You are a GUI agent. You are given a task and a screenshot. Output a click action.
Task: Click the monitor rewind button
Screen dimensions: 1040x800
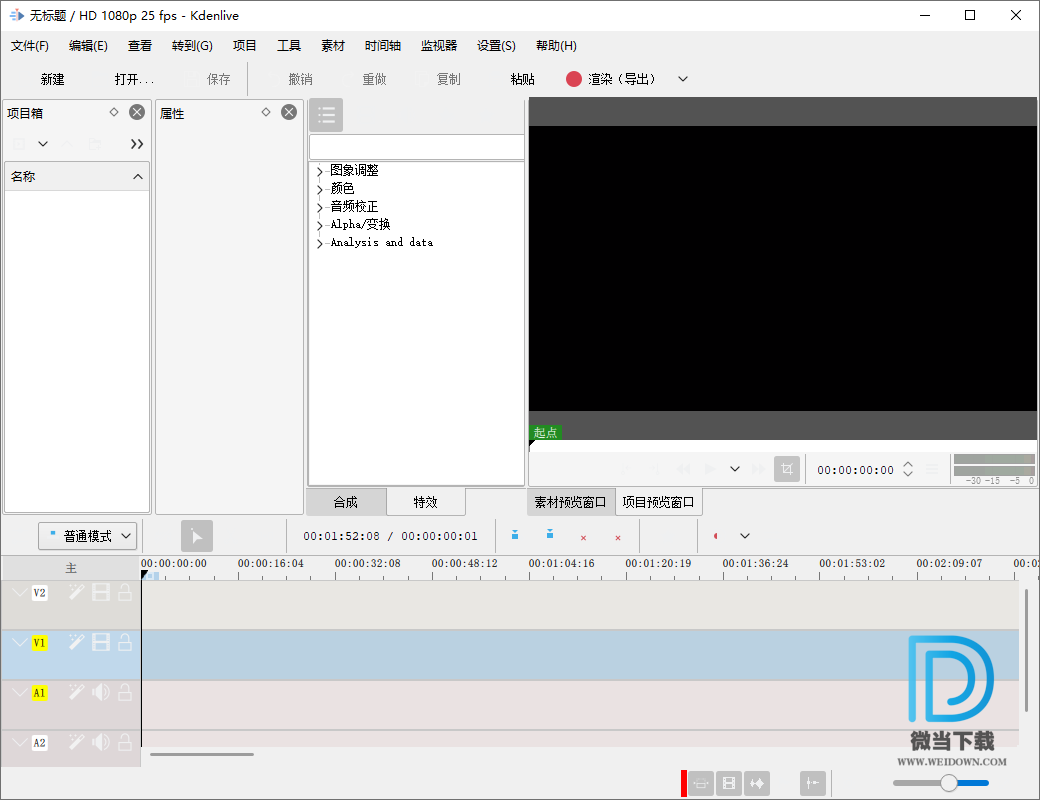click(x=683, y=469)
